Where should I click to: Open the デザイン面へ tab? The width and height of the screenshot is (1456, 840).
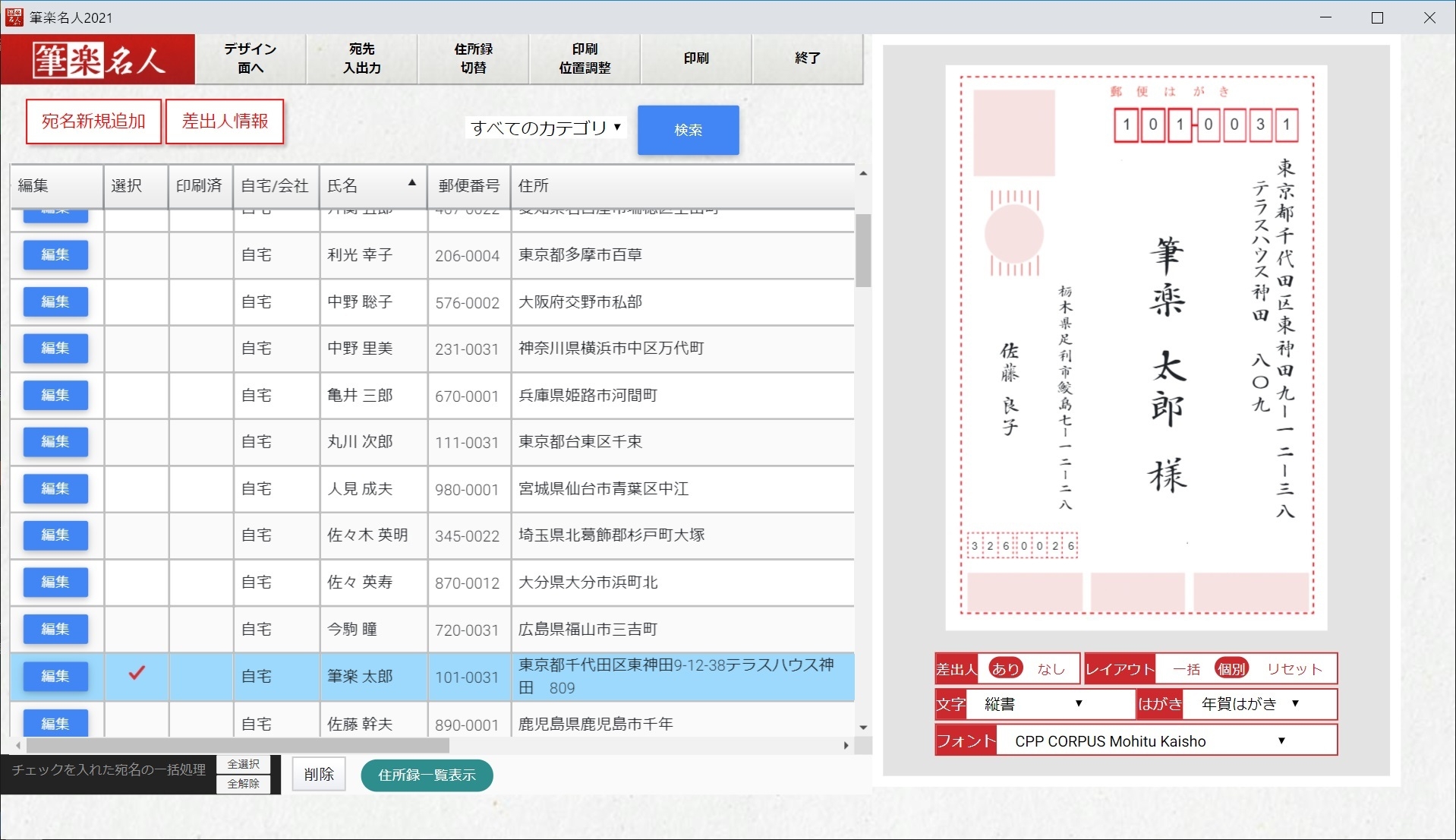pos(251,58)
